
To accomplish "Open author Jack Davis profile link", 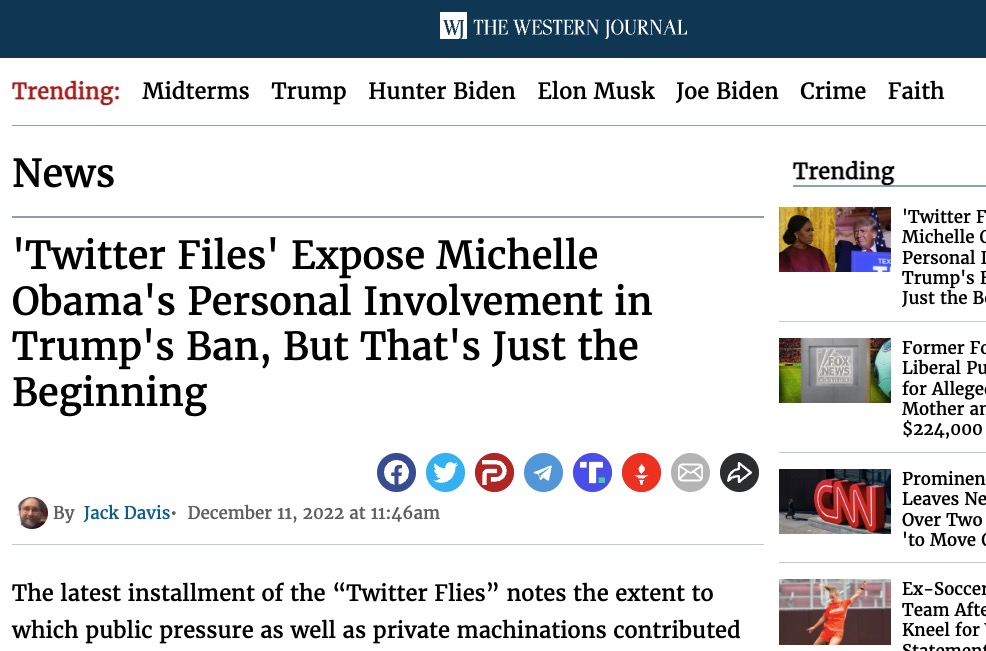I will tap(126, 513).
